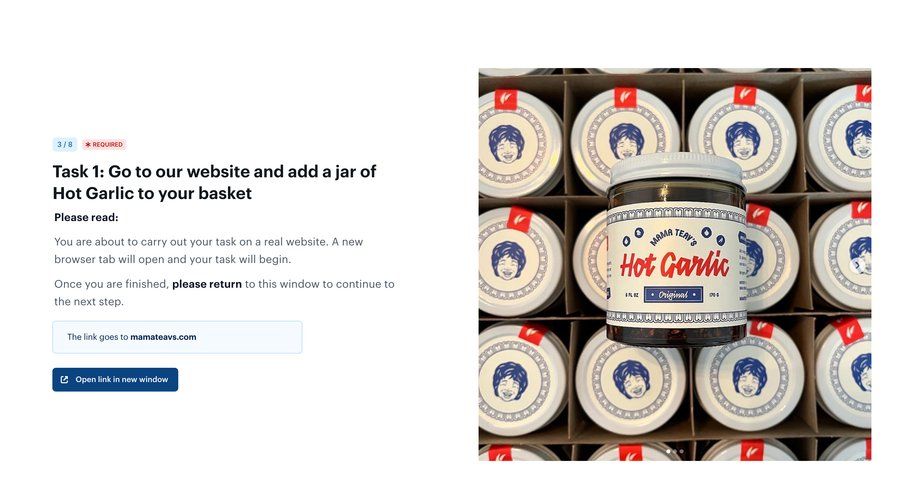The height and width of the screenshot is (484, 900).
Task: Click the bold 'please return' text
Action: [x=207, y=284]
